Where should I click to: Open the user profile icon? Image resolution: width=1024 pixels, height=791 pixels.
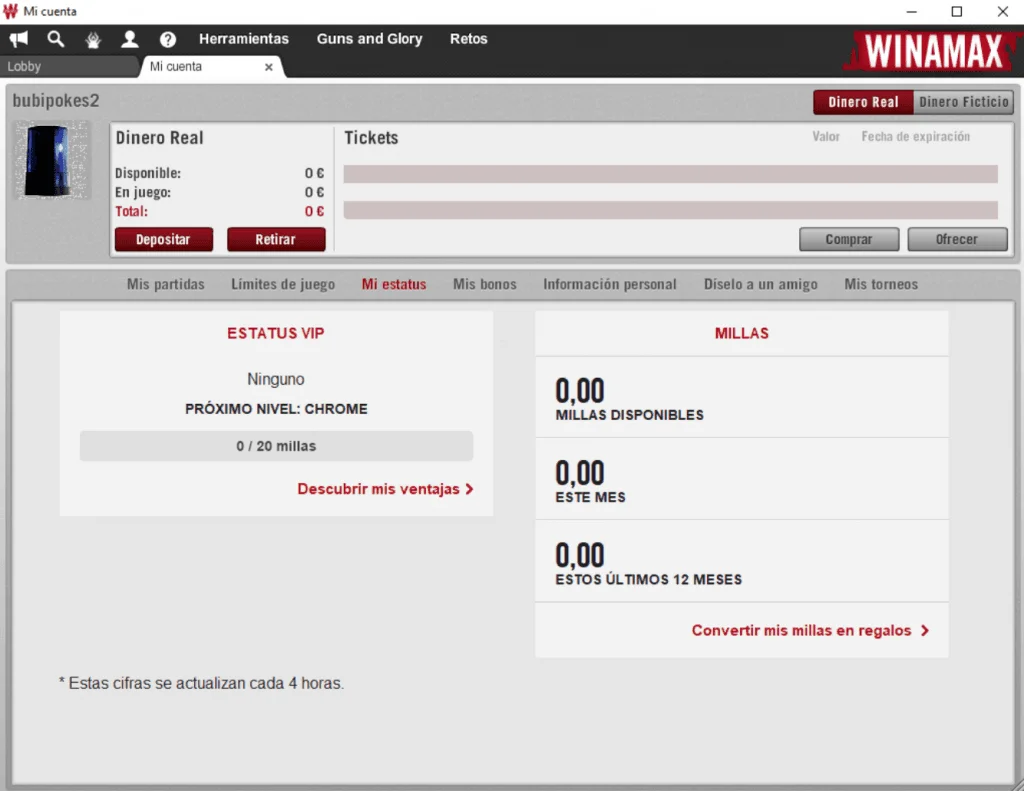tap(130, 39)
